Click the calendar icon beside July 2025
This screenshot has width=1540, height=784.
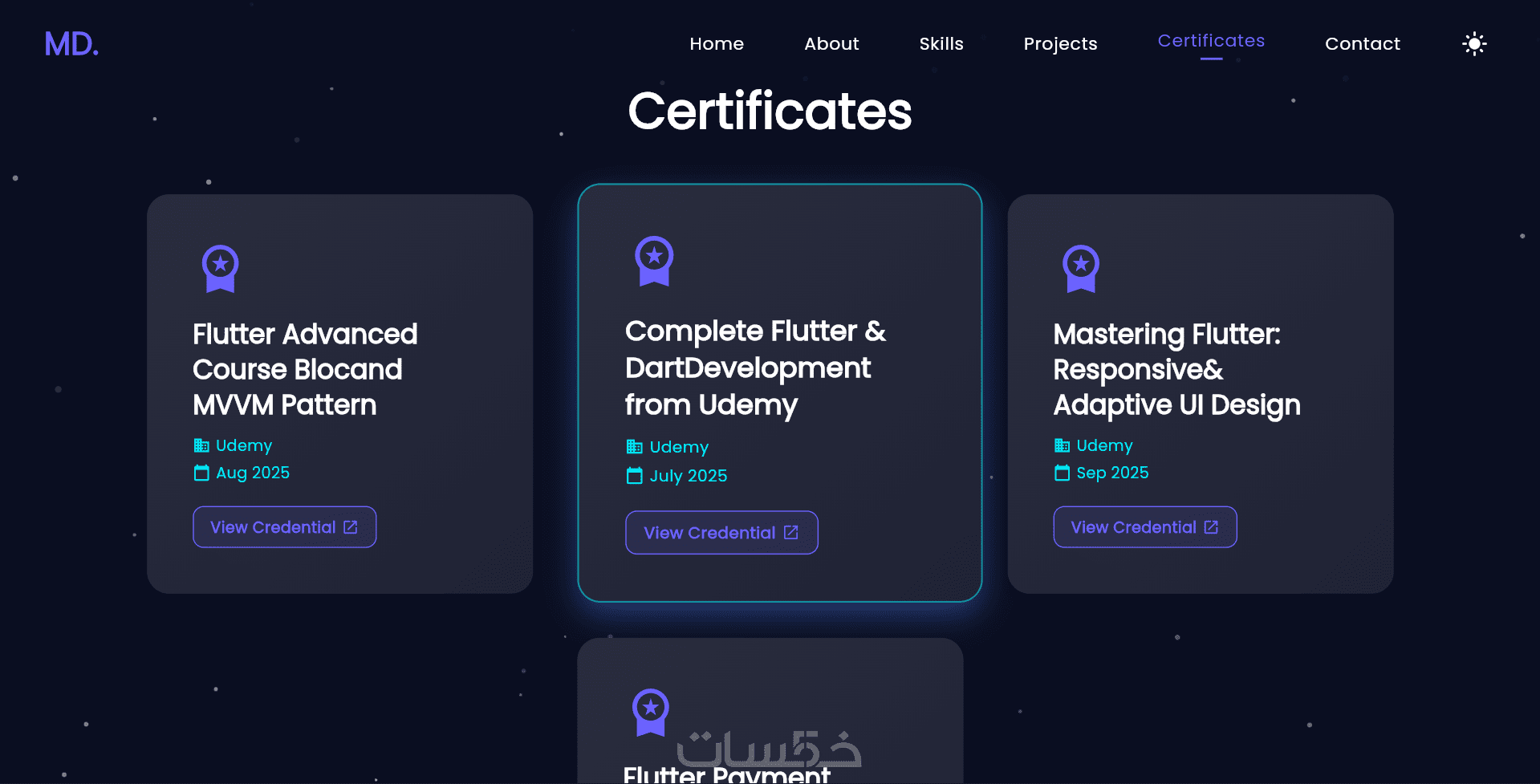pyautogui.click(x=634, y=476)
